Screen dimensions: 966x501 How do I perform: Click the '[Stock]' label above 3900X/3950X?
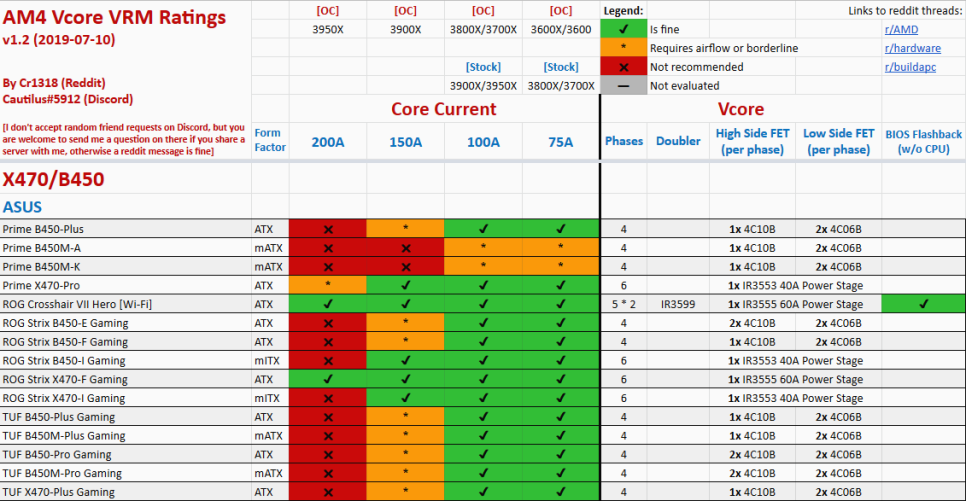coord(483,67)
